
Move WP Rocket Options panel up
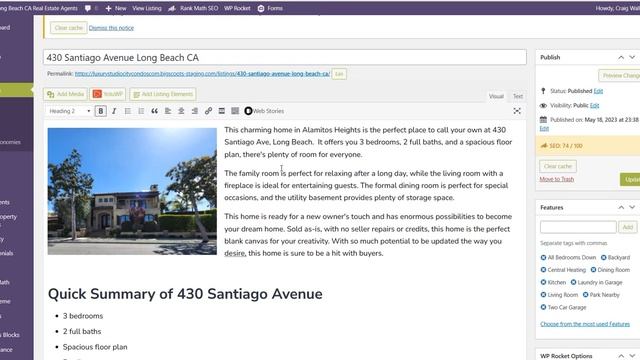[x=621, y=356]
